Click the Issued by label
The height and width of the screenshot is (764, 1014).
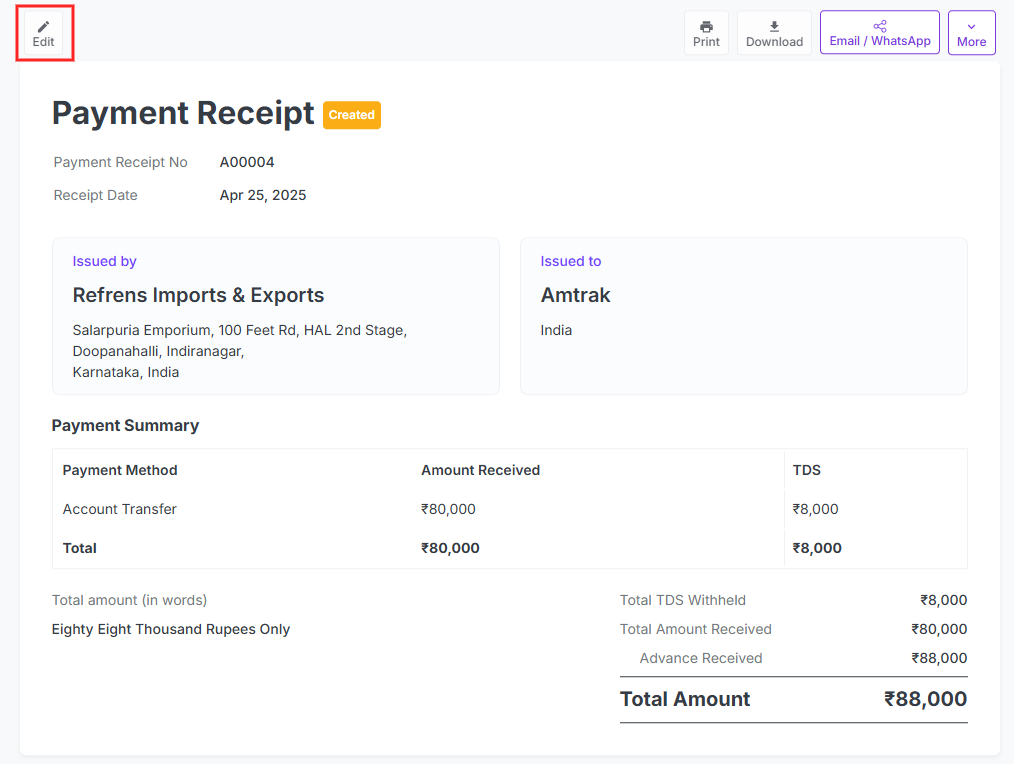pyautogui.click(x=104, y=261)
